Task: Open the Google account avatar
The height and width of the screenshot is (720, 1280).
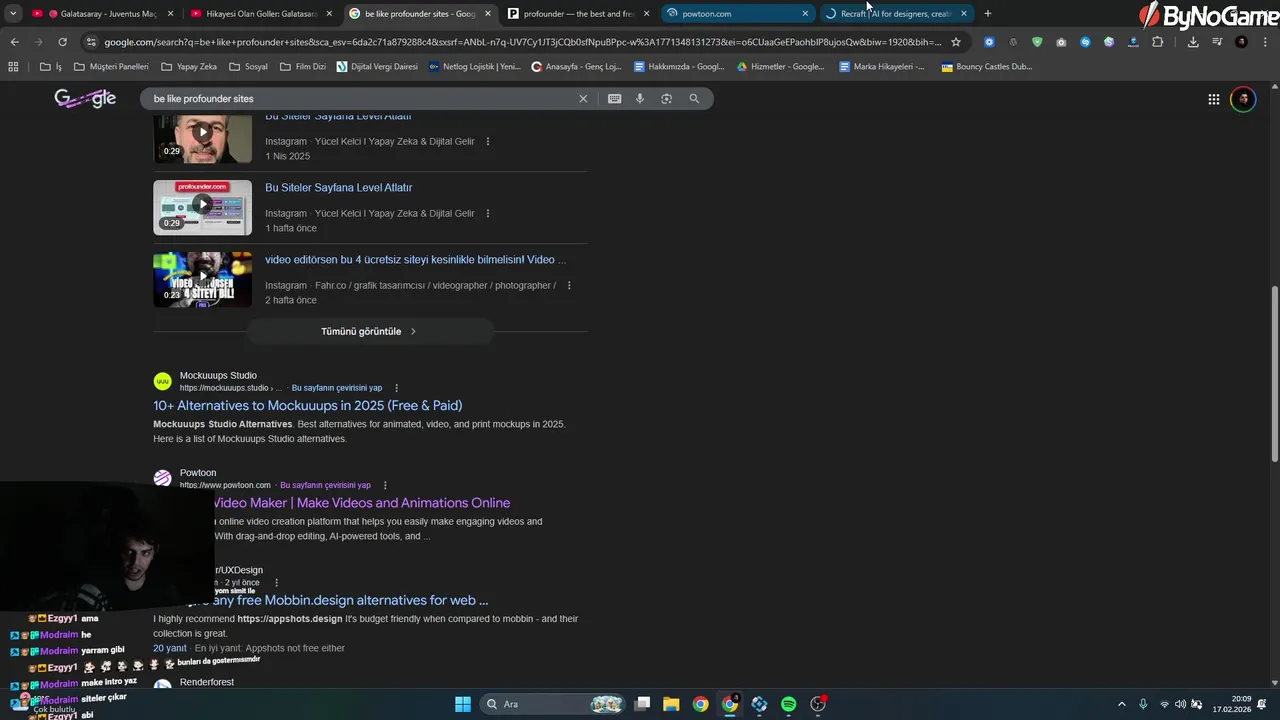Action: tap(1243, 99)
